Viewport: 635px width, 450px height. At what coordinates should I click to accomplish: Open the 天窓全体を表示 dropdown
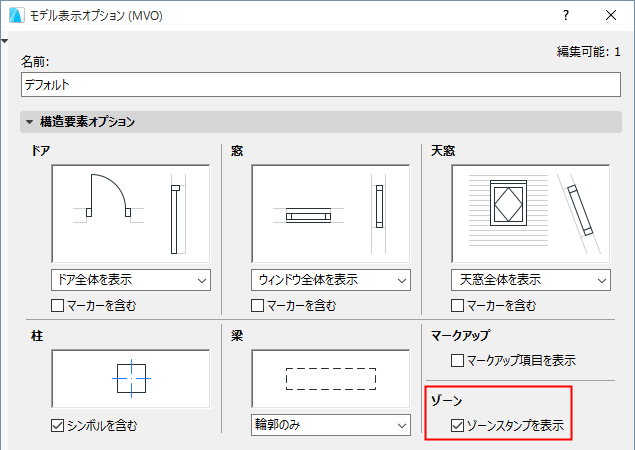[x=531, y=280]
